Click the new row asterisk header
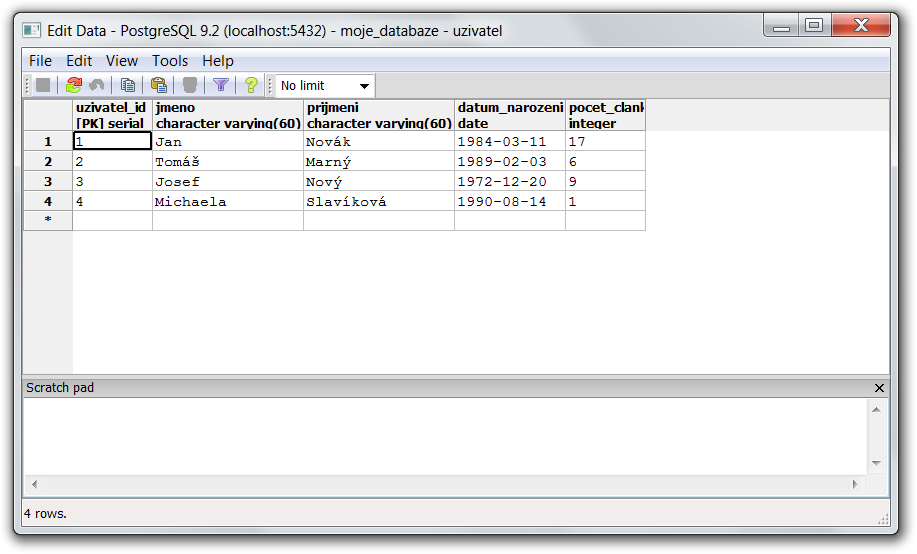This screenshot has width=917, height=554. click(48, 221)
